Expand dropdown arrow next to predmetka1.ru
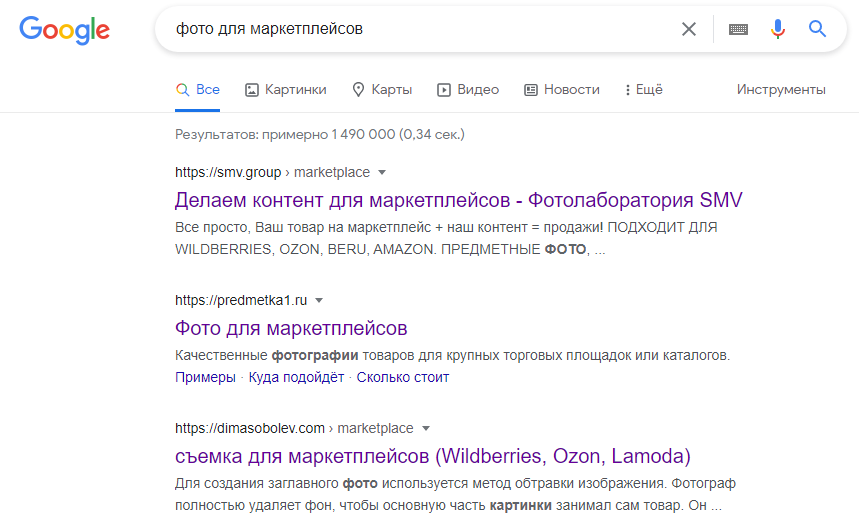Viewport: 859px width, 523px height. [x=319, y=301]
